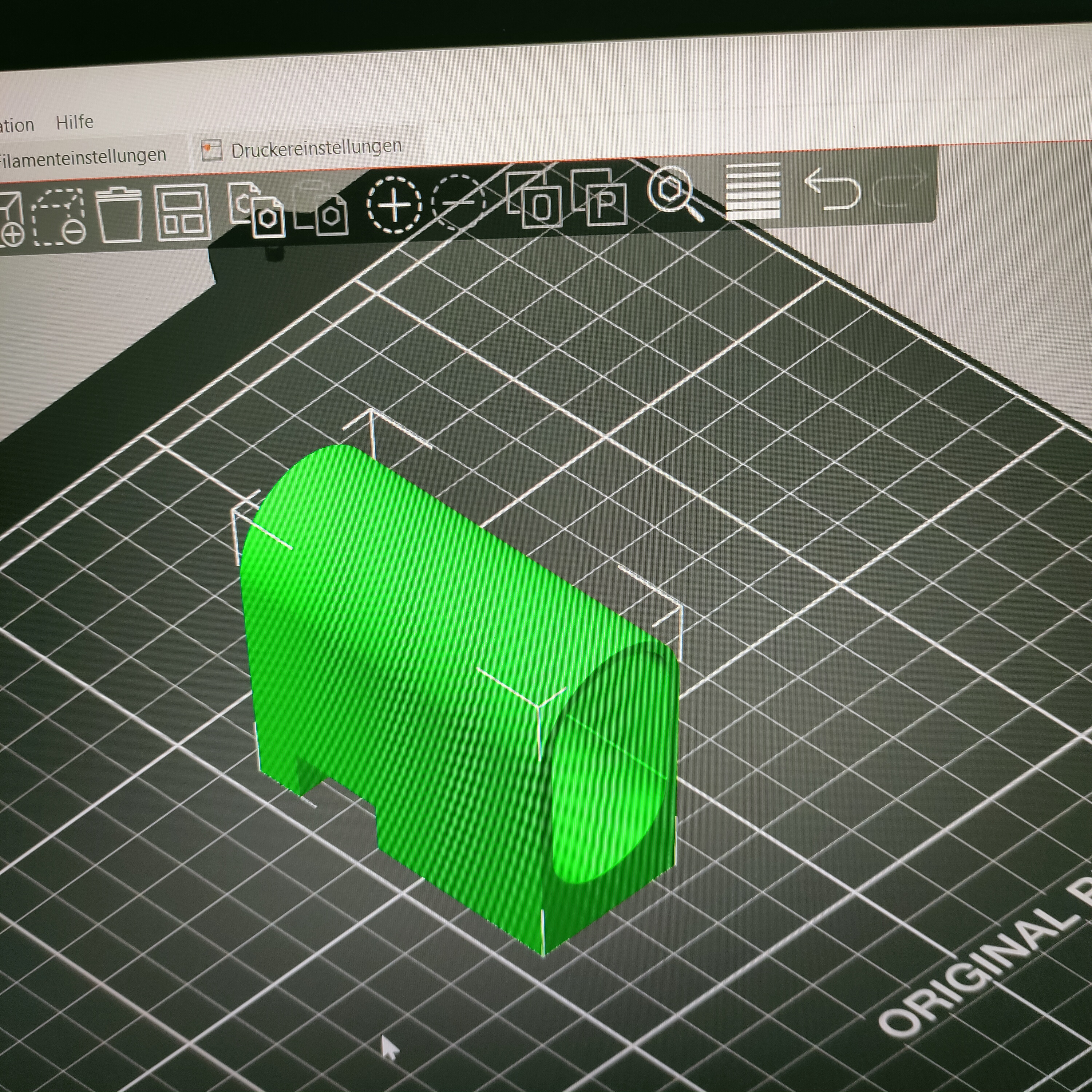Open the partially visible Konfiguration menu
The width and height of the screenshot is (1092, 1092).
point(17,125)
